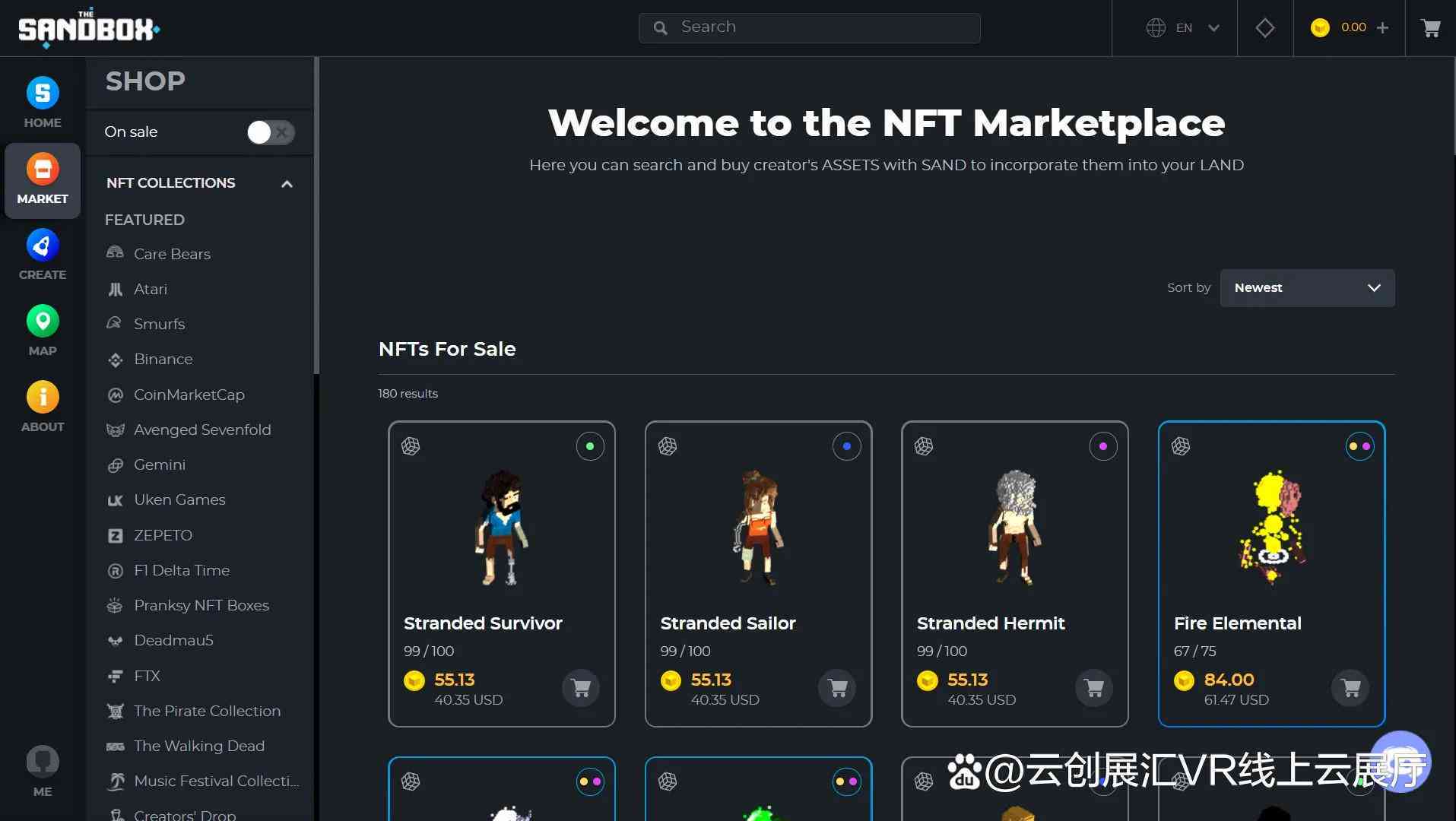
Task: Add Stranded Sailor to cart
Action: tap(838, 688)
